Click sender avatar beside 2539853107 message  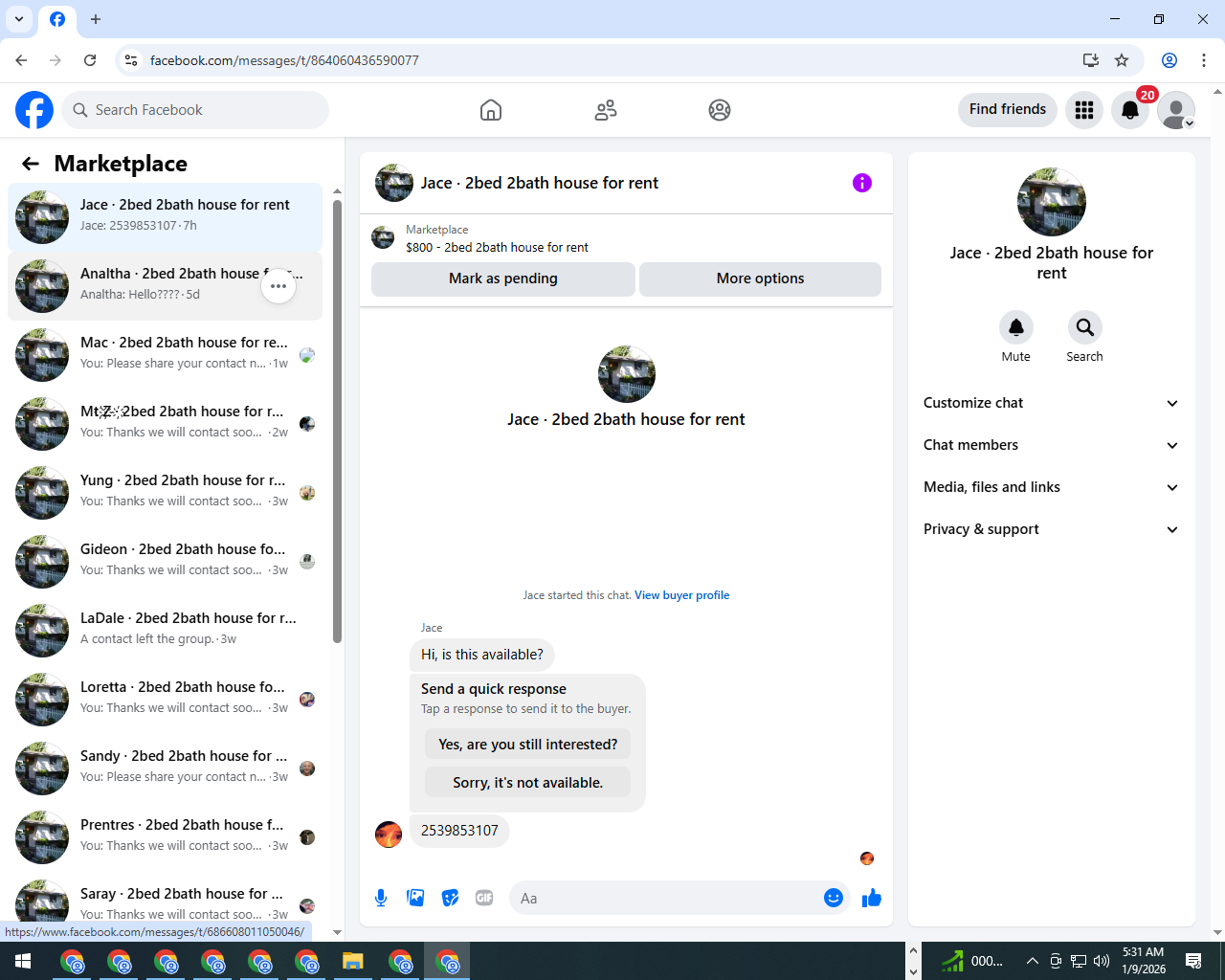point(389,835)
